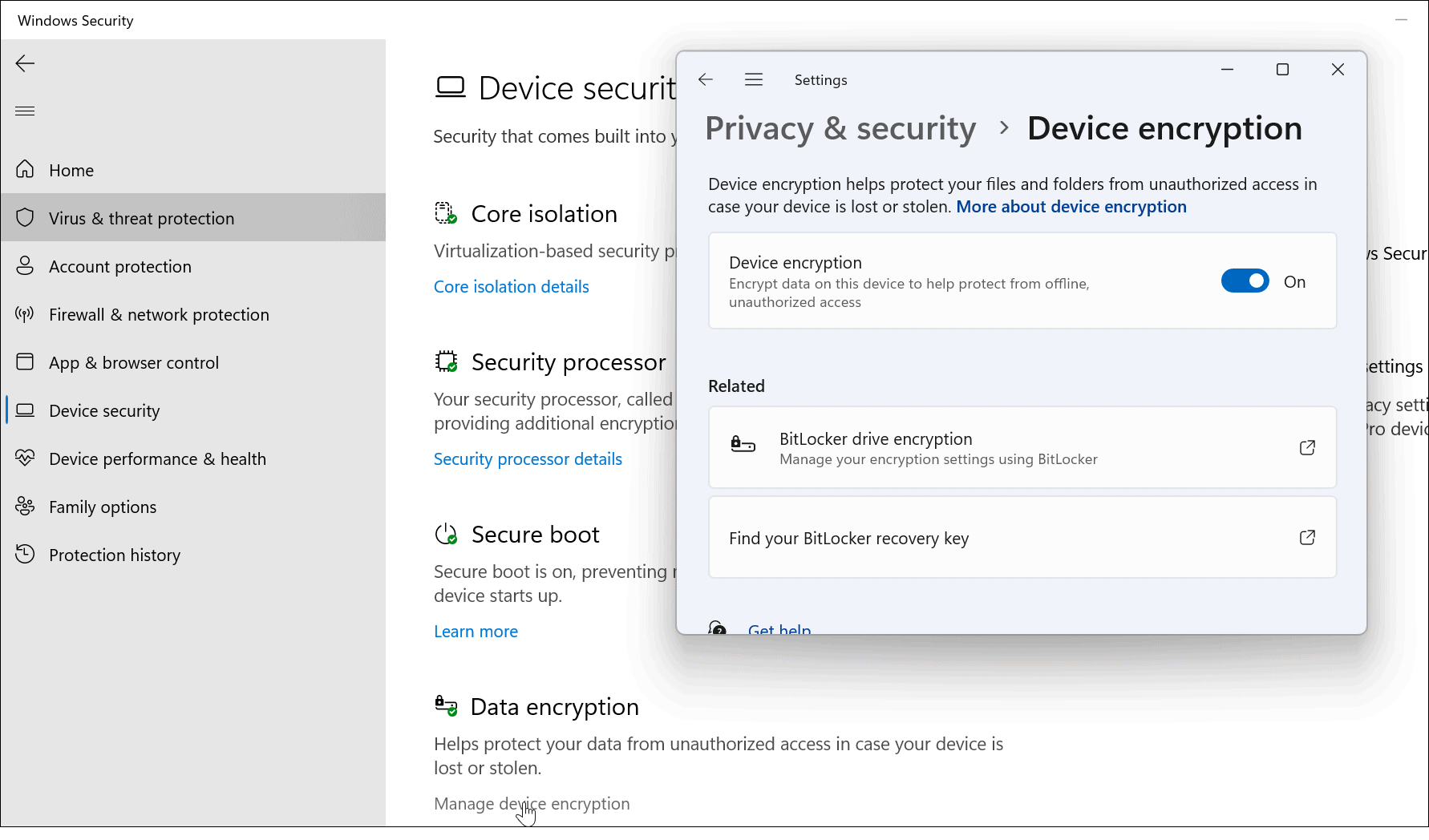Click the BitLocker drive lock icon
The height and width of the screenshot is (840, 1429).
click(743, 444)
